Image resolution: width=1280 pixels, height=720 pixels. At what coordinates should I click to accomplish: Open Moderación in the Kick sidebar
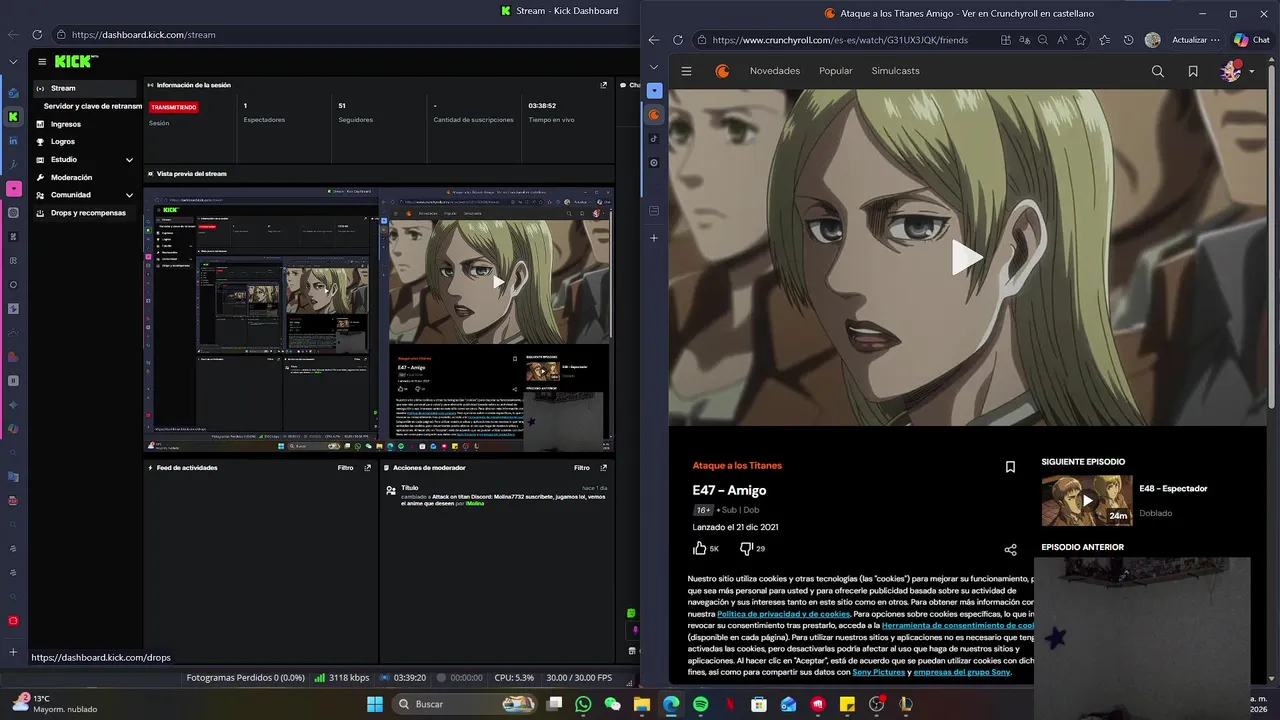[71, 177]
